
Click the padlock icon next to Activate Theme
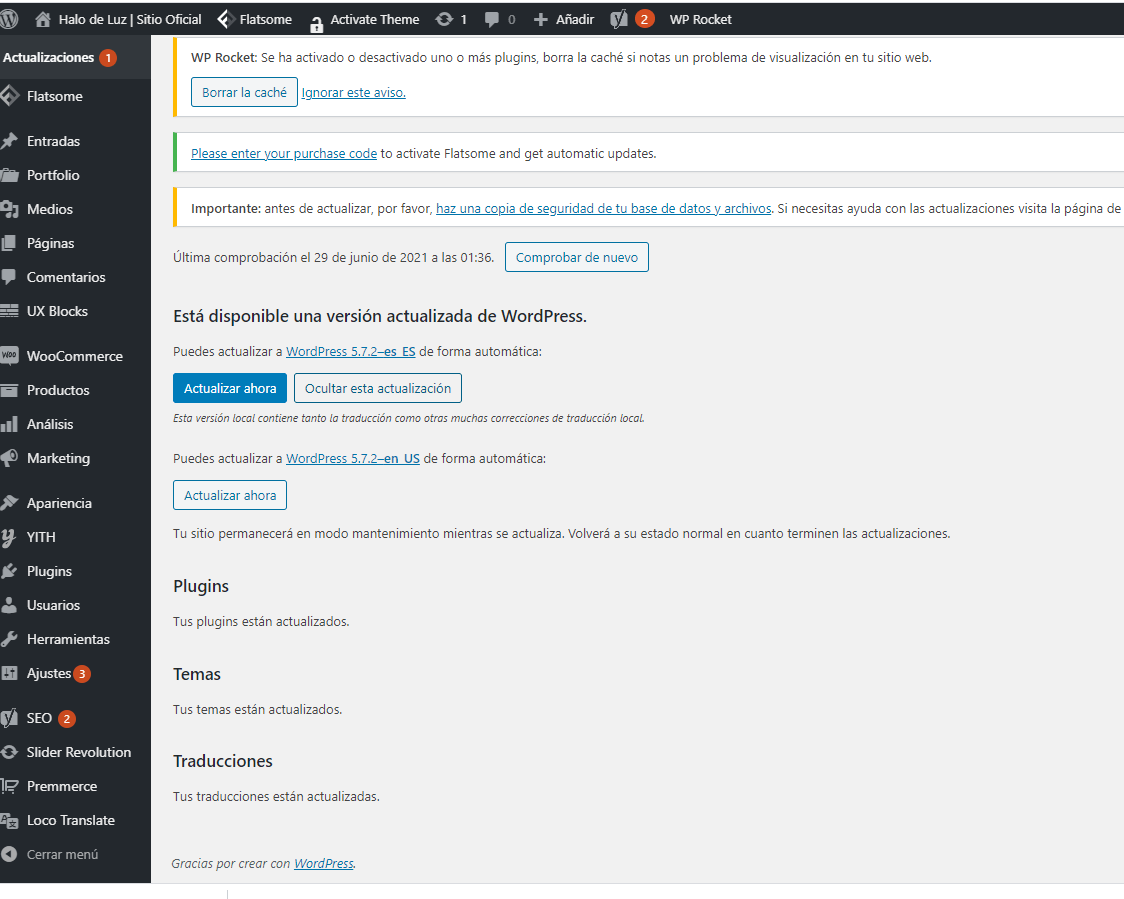tap(316, 24)
